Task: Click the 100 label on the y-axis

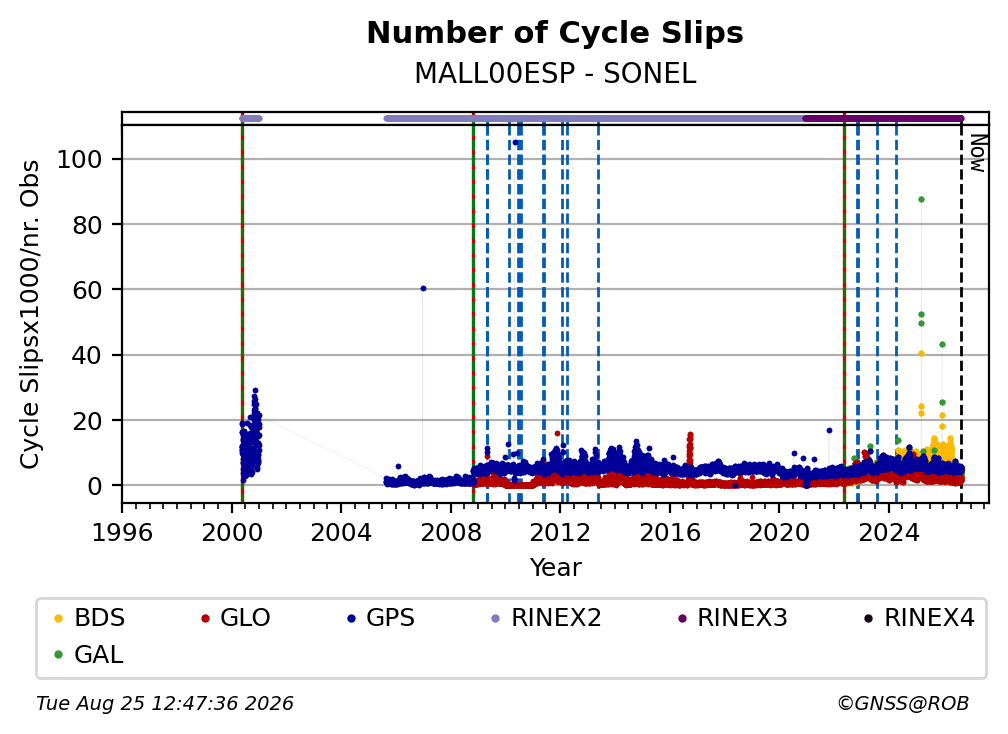Action: (80, 159)
